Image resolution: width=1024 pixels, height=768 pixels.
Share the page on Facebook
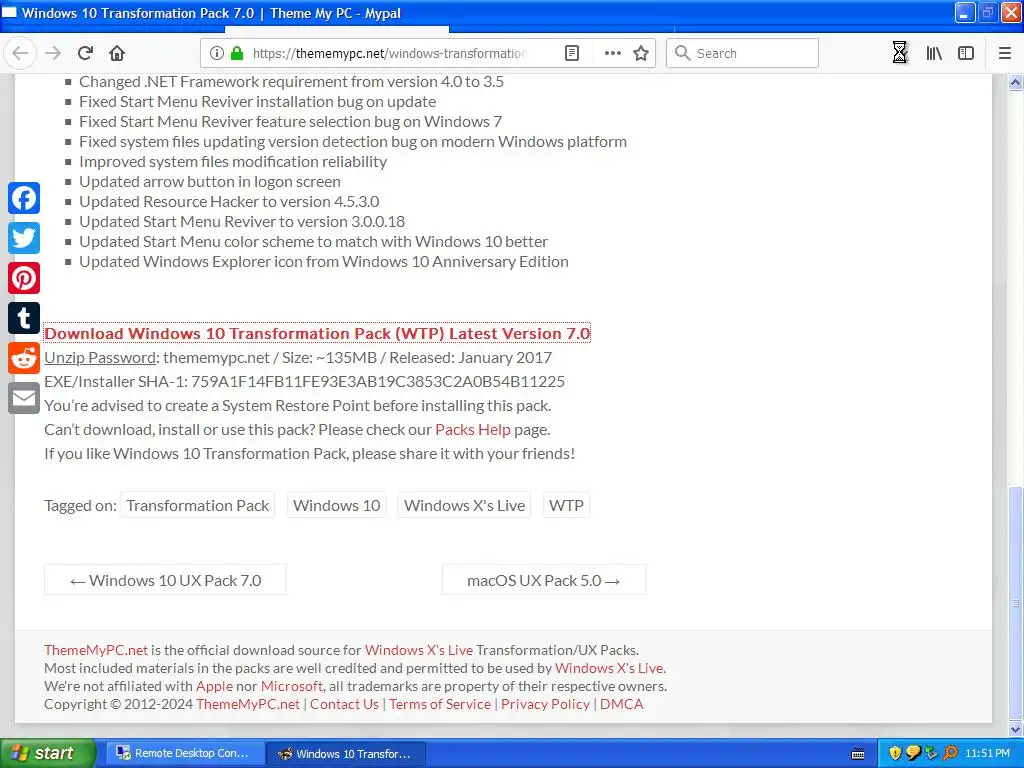point(24,199)
